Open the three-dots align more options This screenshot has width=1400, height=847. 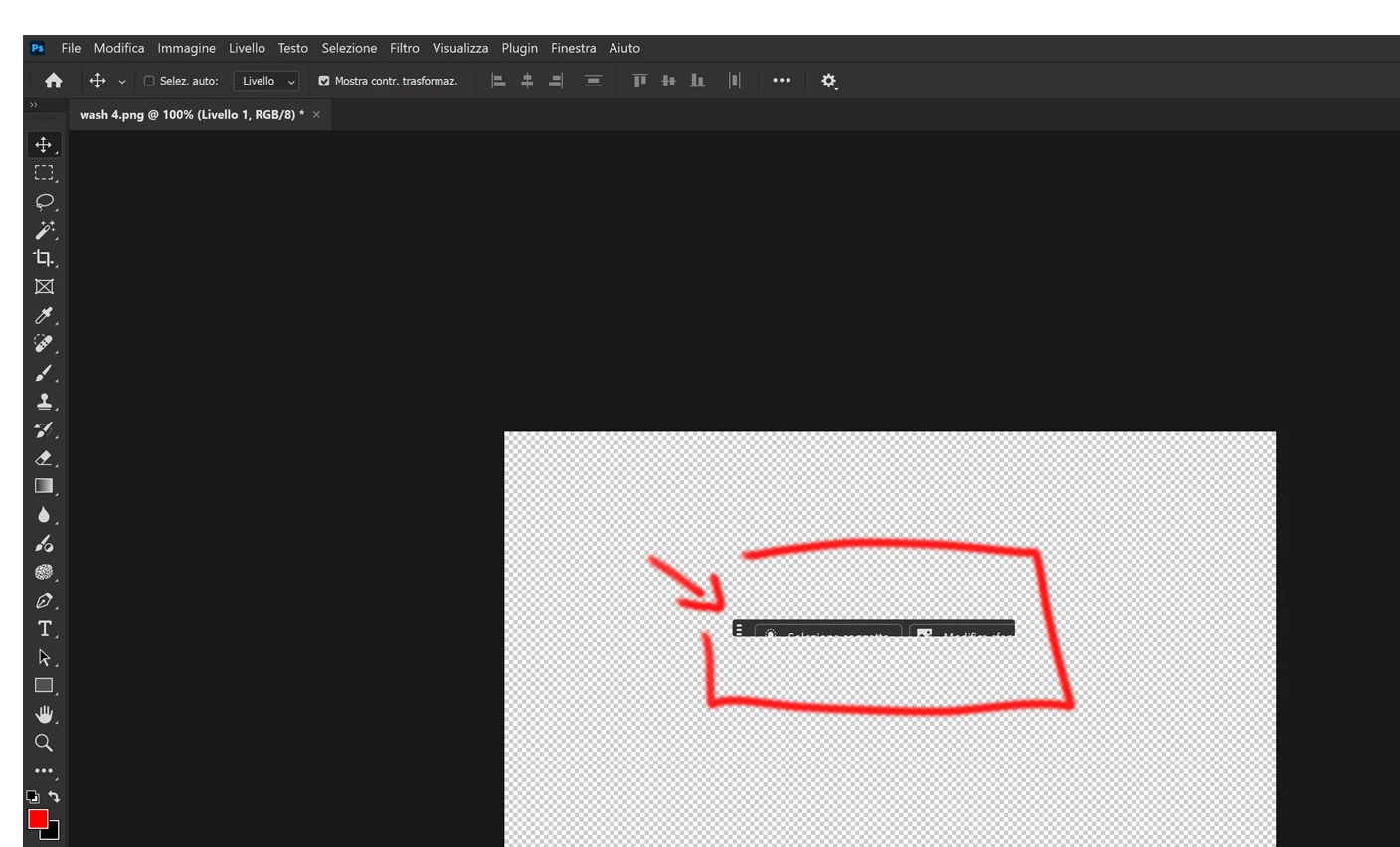coord(782,81)
